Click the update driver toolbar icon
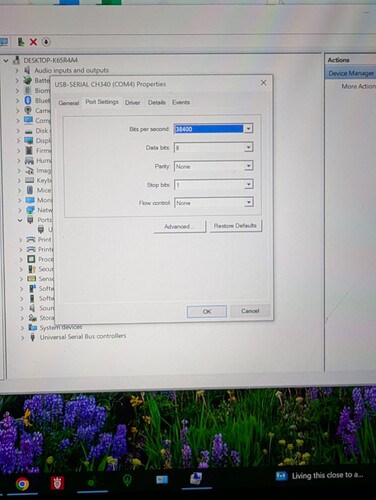 pos(21,42)
